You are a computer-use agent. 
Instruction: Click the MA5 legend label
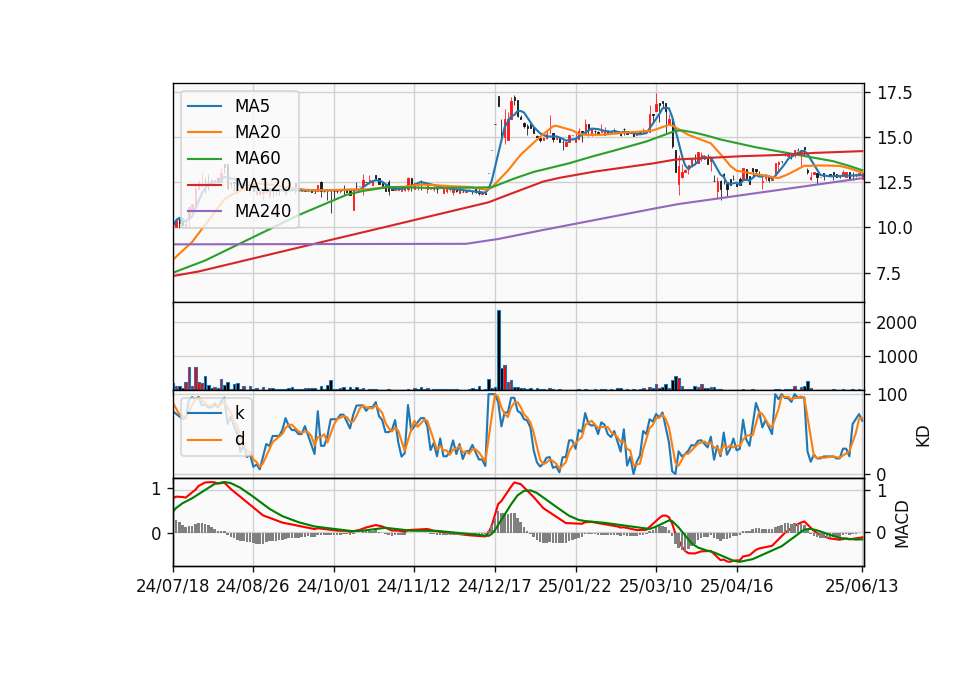tap(252, 106)
